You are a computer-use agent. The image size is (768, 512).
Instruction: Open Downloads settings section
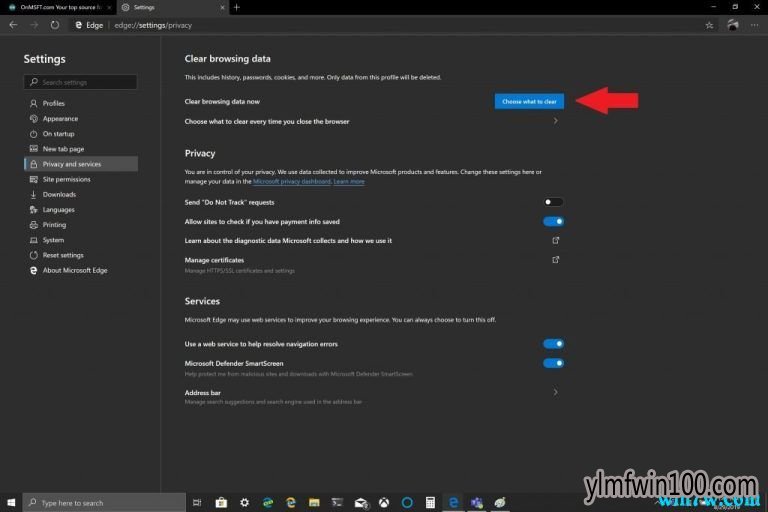81,195
